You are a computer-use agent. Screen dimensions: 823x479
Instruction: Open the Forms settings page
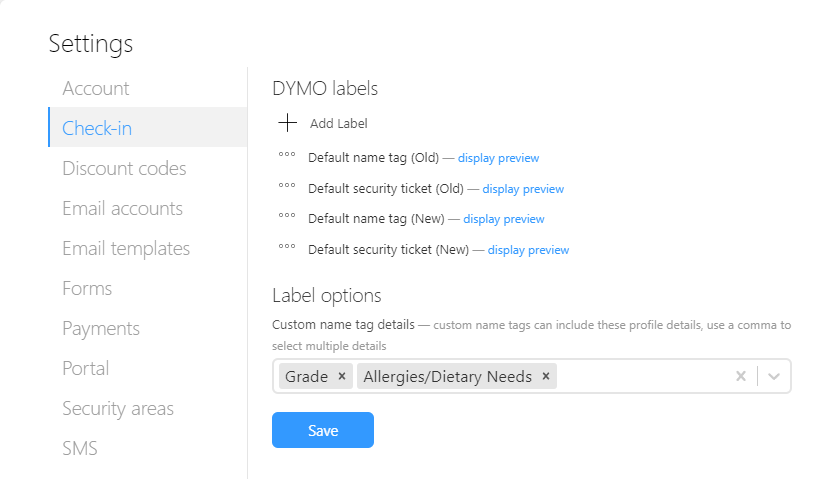coord(87,288)
